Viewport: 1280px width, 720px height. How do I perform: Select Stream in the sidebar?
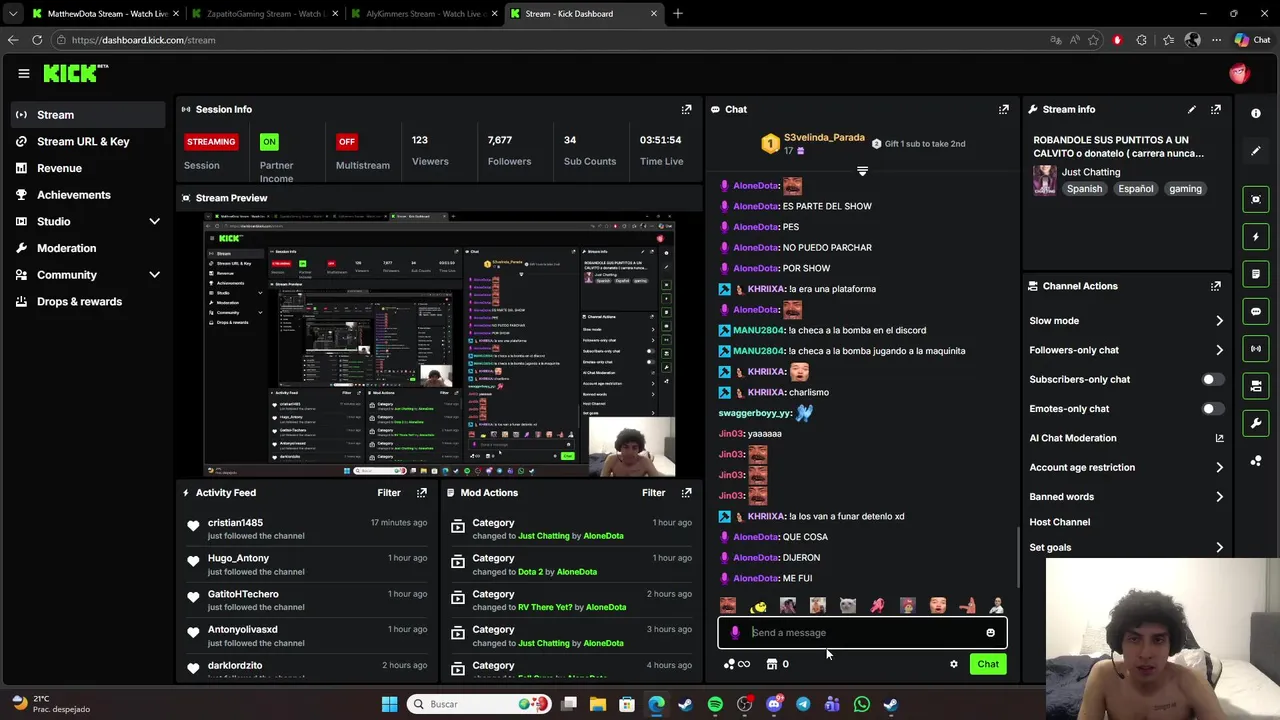(88, 114)
